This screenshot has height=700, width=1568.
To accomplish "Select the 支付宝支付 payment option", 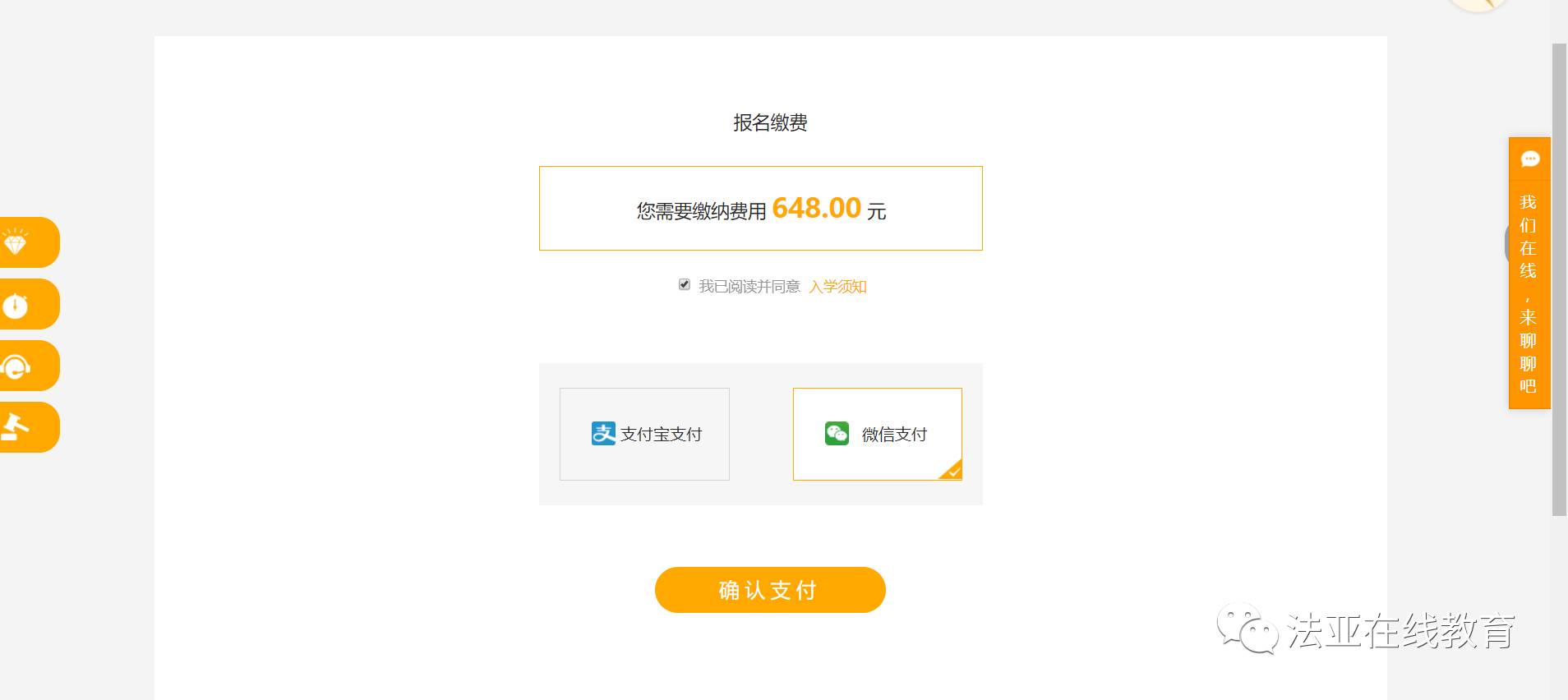I will pos(644,434).
